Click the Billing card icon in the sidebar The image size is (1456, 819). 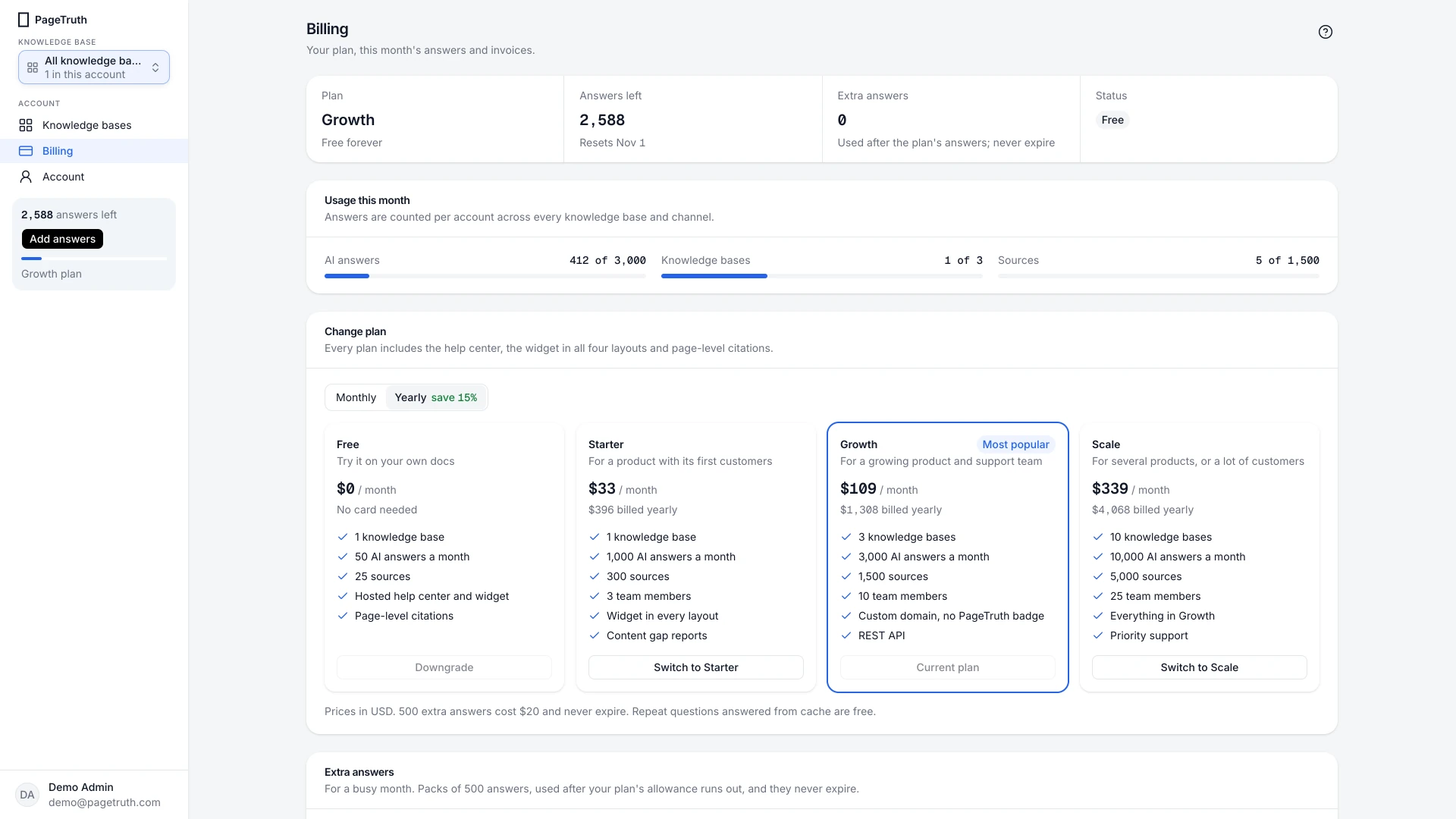(26, 151)
